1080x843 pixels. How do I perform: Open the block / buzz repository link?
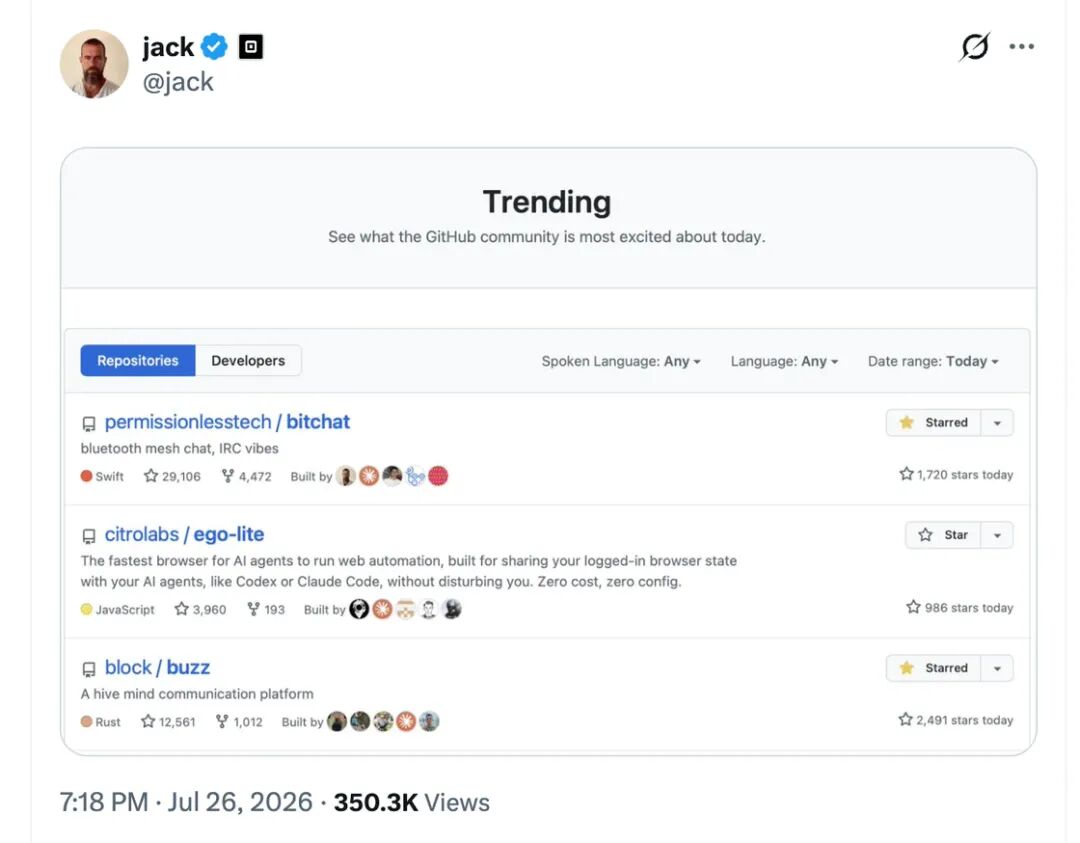pos(157,667)
